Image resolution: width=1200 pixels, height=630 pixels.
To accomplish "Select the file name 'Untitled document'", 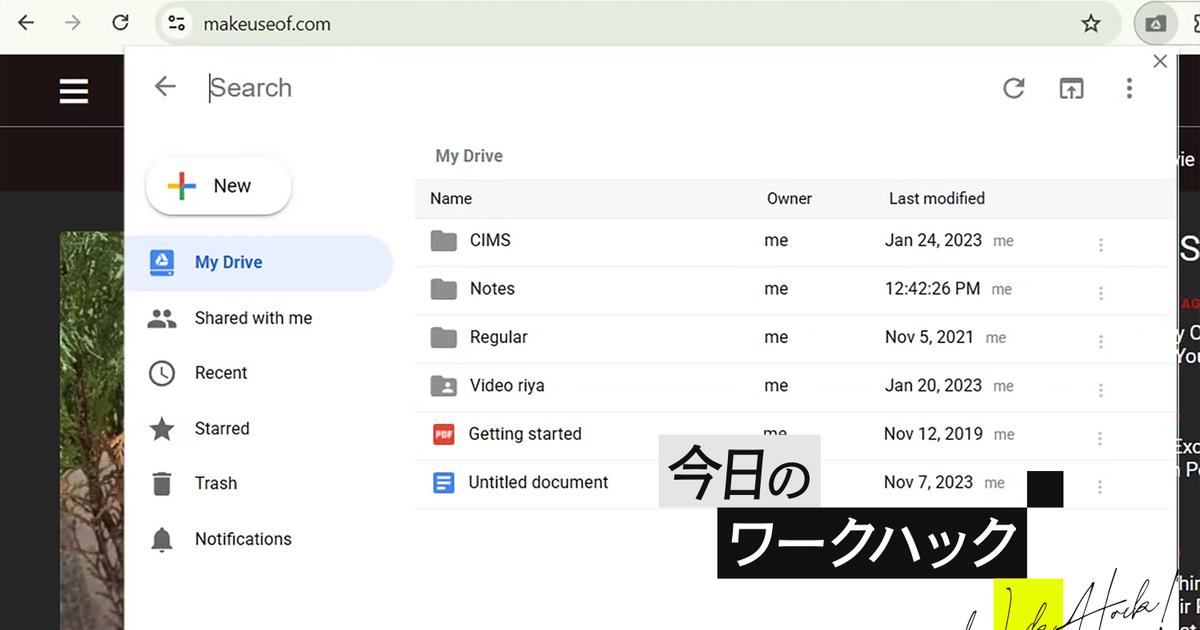I will [538, 482].
